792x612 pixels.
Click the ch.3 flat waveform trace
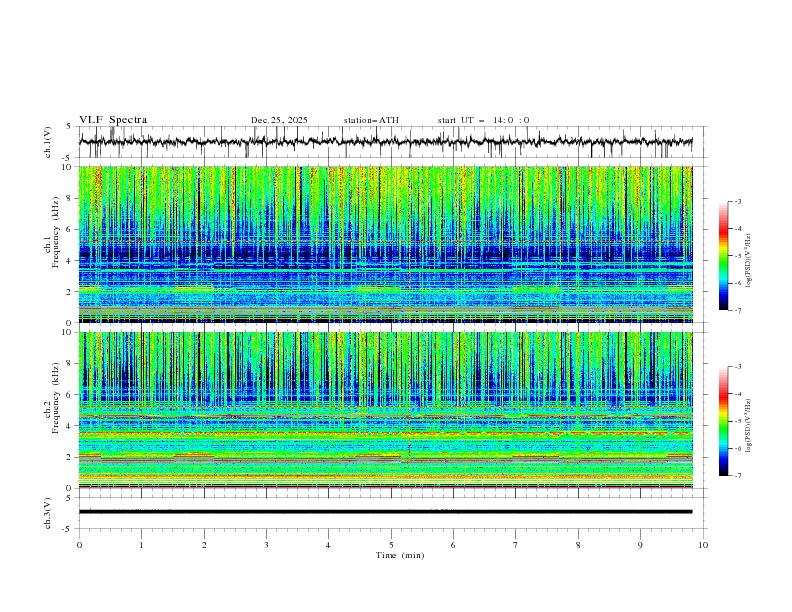(x=390, y=511)
